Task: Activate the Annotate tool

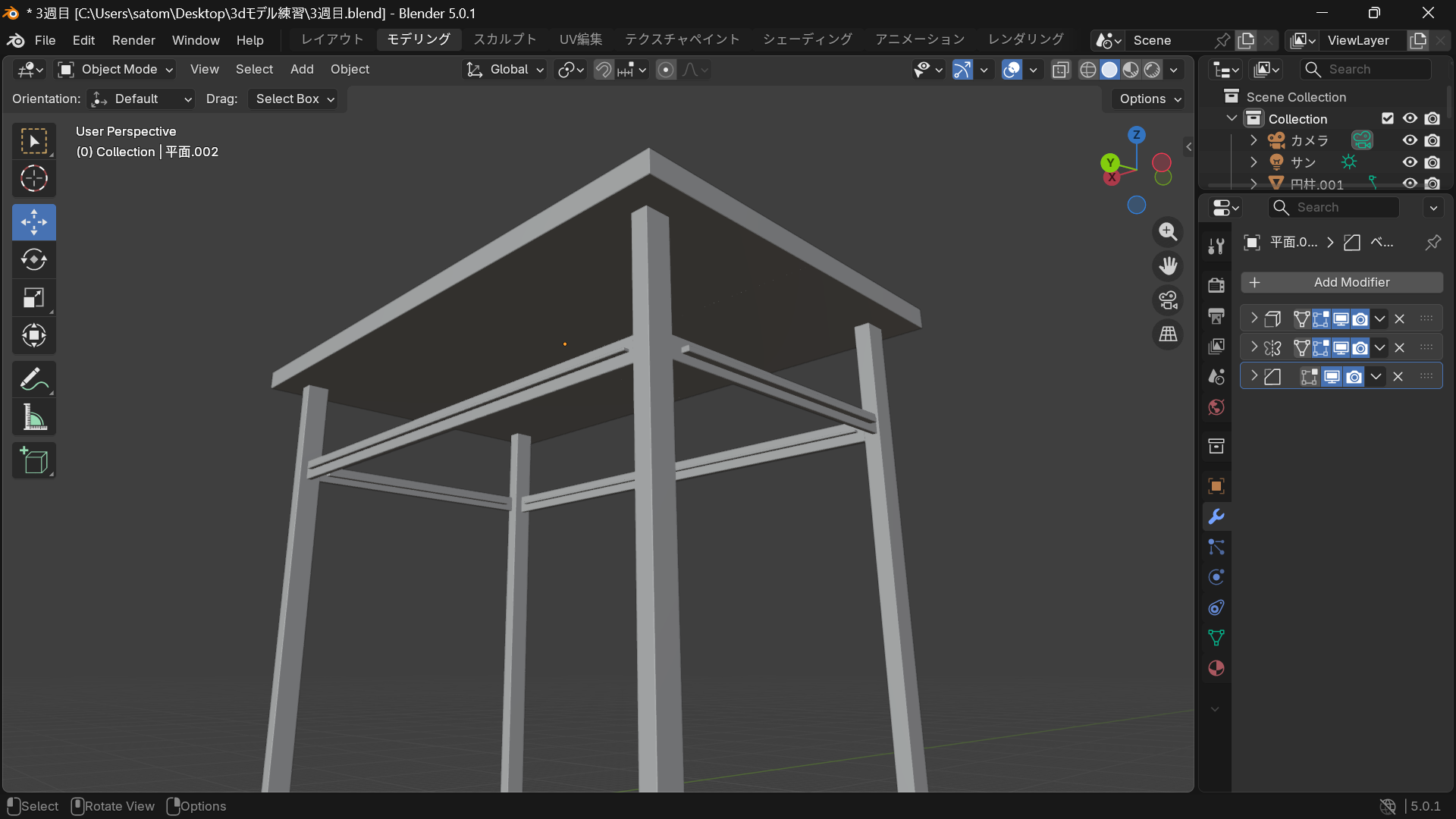Action: pos(33,379)
